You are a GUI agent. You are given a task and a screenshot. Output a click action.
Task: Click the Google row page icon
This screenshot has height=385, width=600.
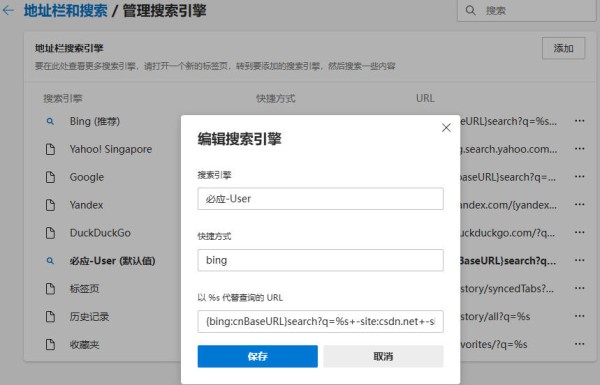pos(50,177)
